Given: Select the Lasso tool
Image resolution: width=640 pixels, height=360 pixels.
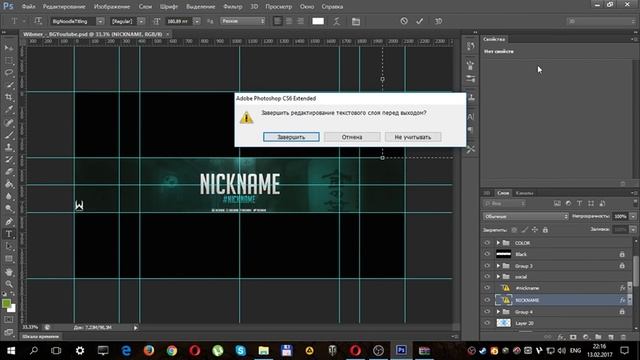Looking at the screenshot, I should point(9,73).
